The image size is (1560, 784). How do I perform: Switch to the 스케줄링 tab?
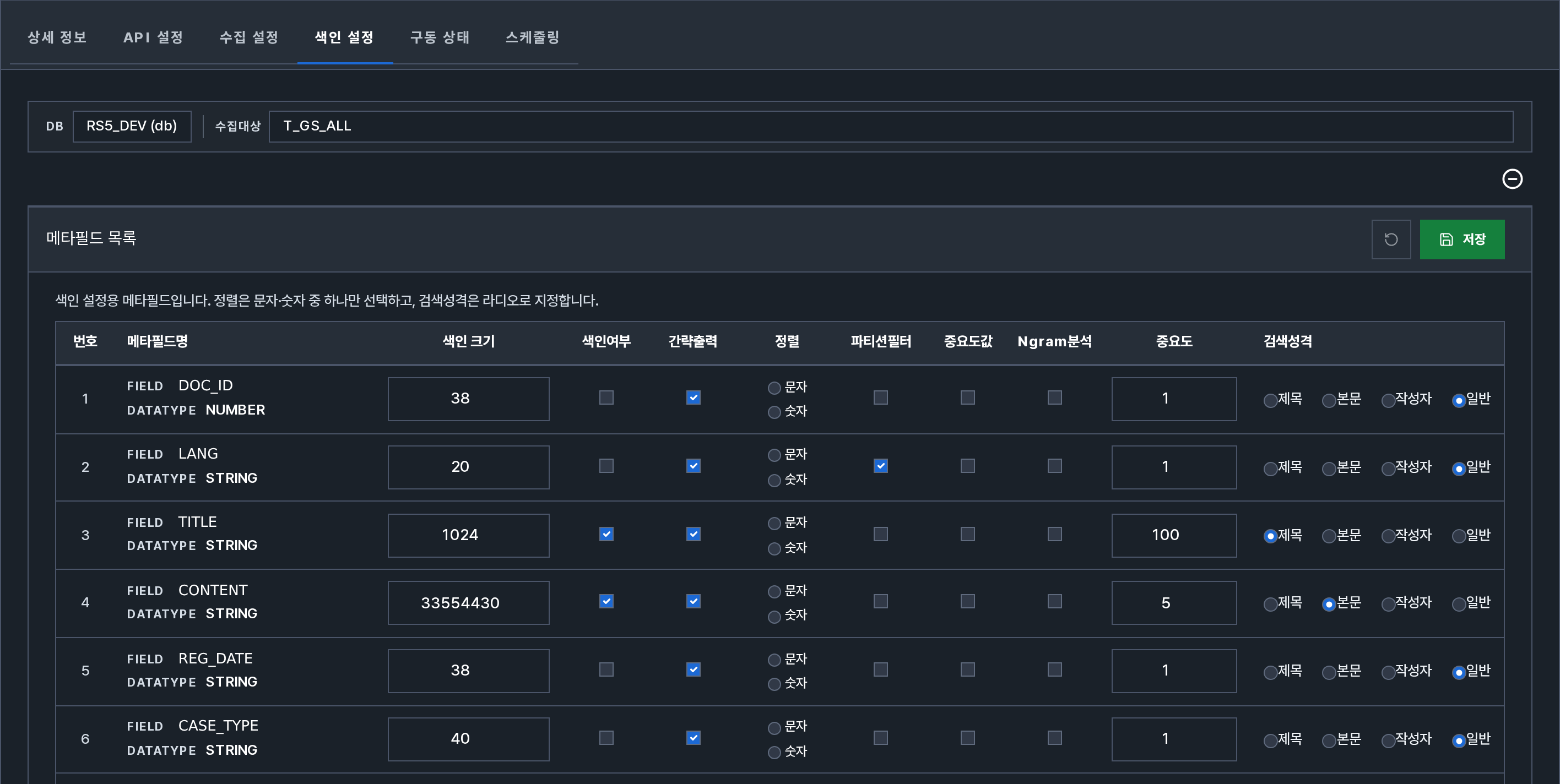(532, 37)
